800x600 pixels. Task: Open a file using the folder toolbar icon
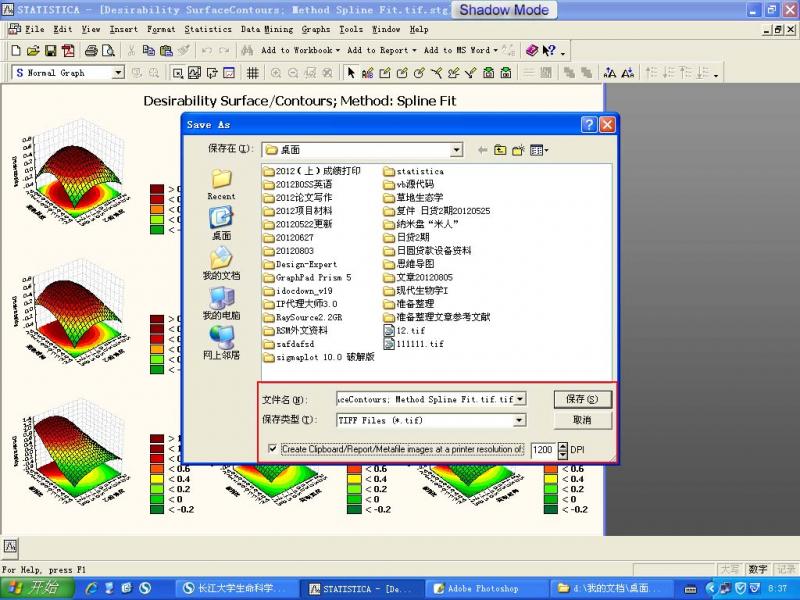pos(33,50)
